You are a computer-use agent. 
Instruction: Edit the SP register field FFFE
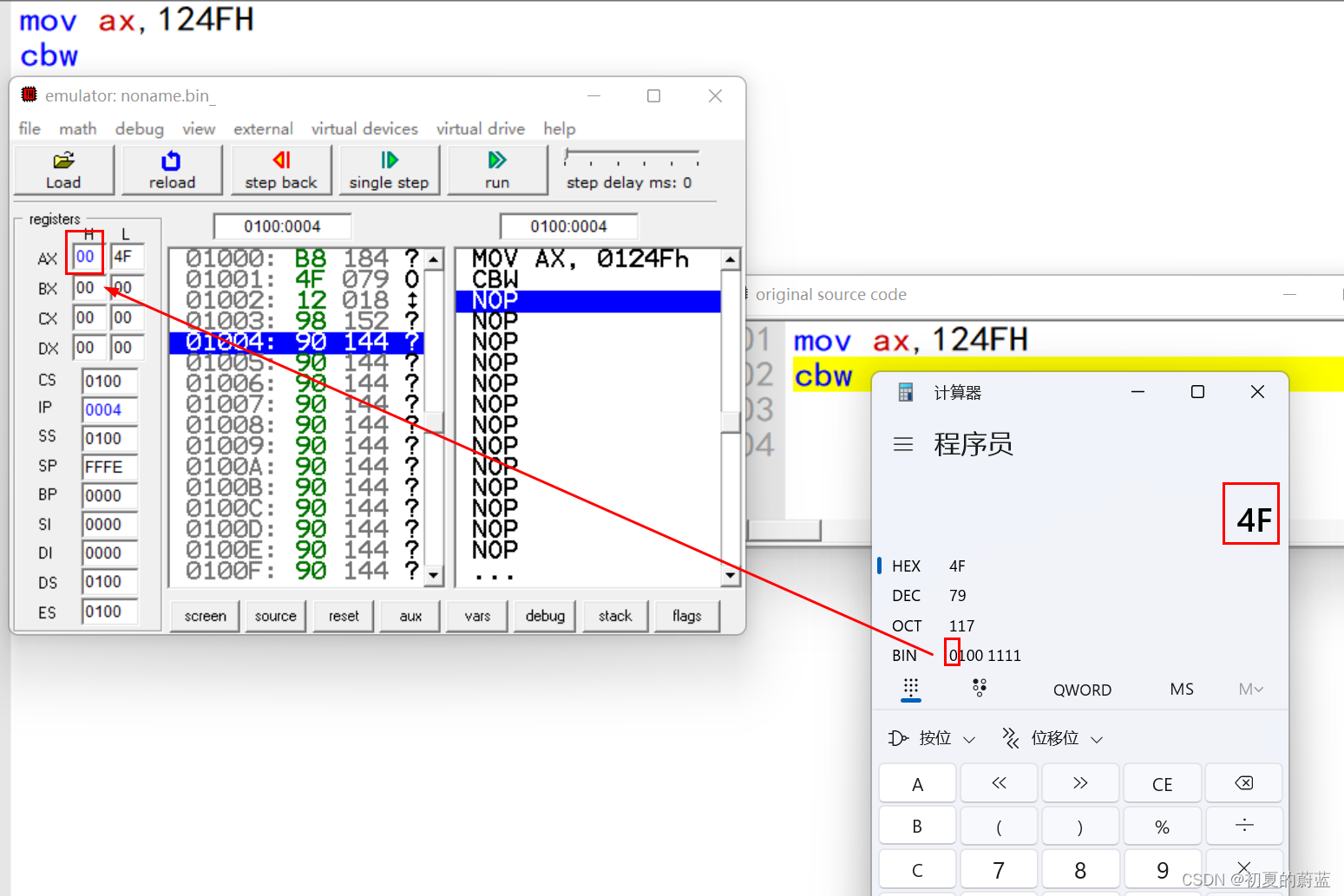[x=109, y=467]
